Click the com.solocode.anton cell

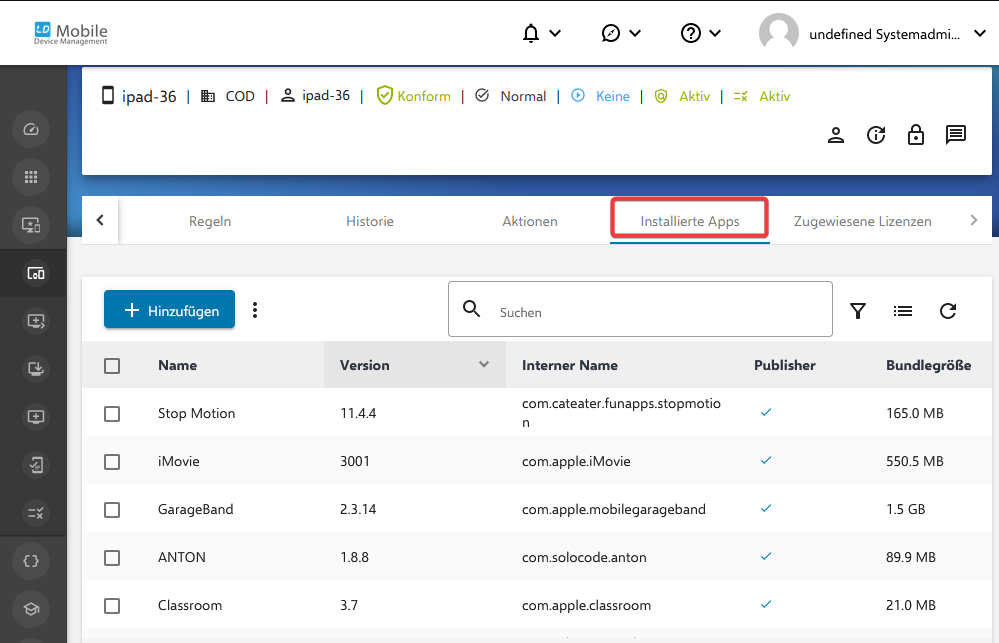(584, 557)
